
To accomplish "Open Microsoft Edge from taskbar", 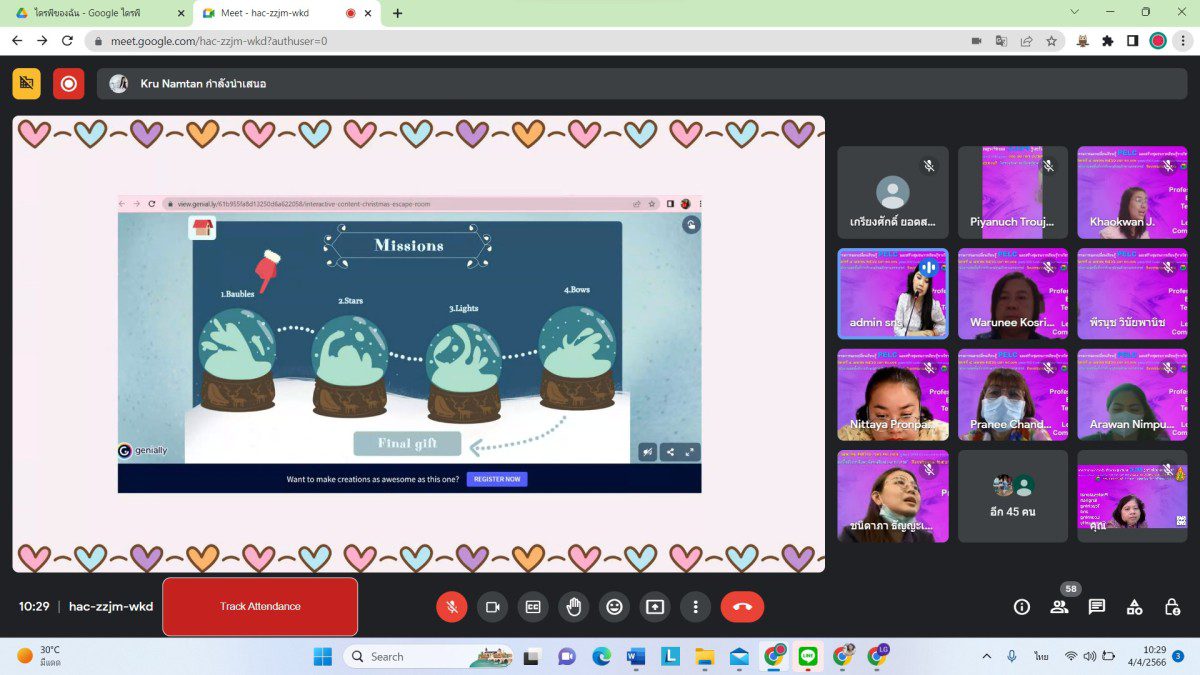I will pos(601,657).
